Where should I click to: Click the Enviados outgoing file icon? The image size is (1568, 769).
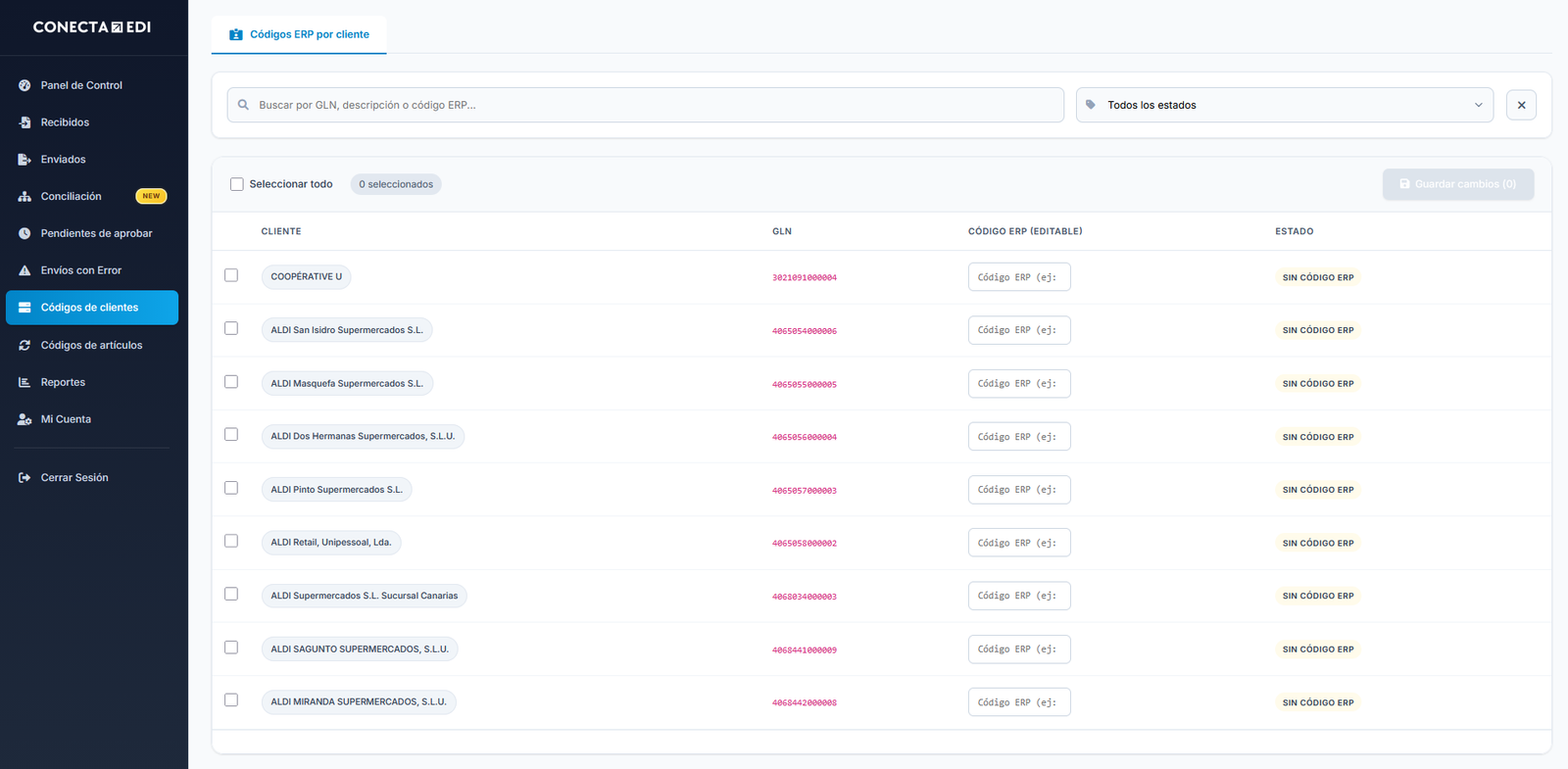click(24, 160)
